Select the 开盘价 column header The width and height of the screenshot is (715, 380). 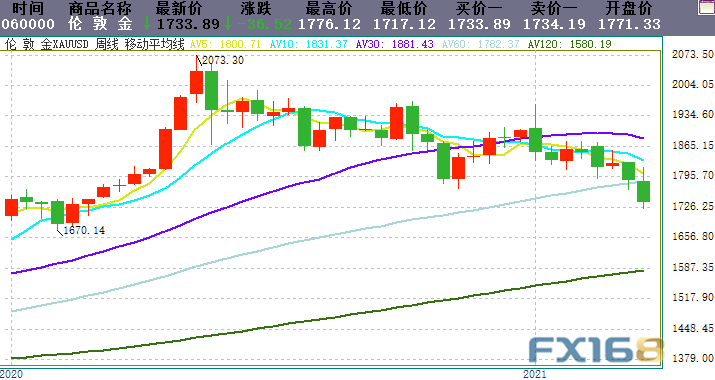(x=629, y=8)
